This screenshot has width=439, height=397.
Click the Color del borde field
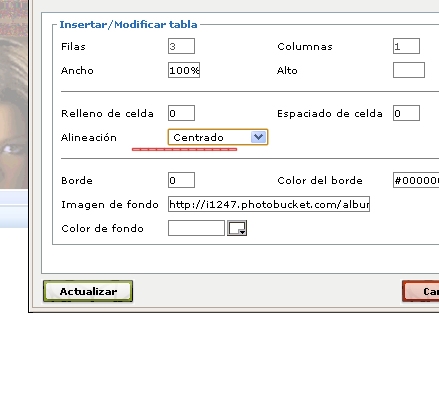tap(416, 180)
